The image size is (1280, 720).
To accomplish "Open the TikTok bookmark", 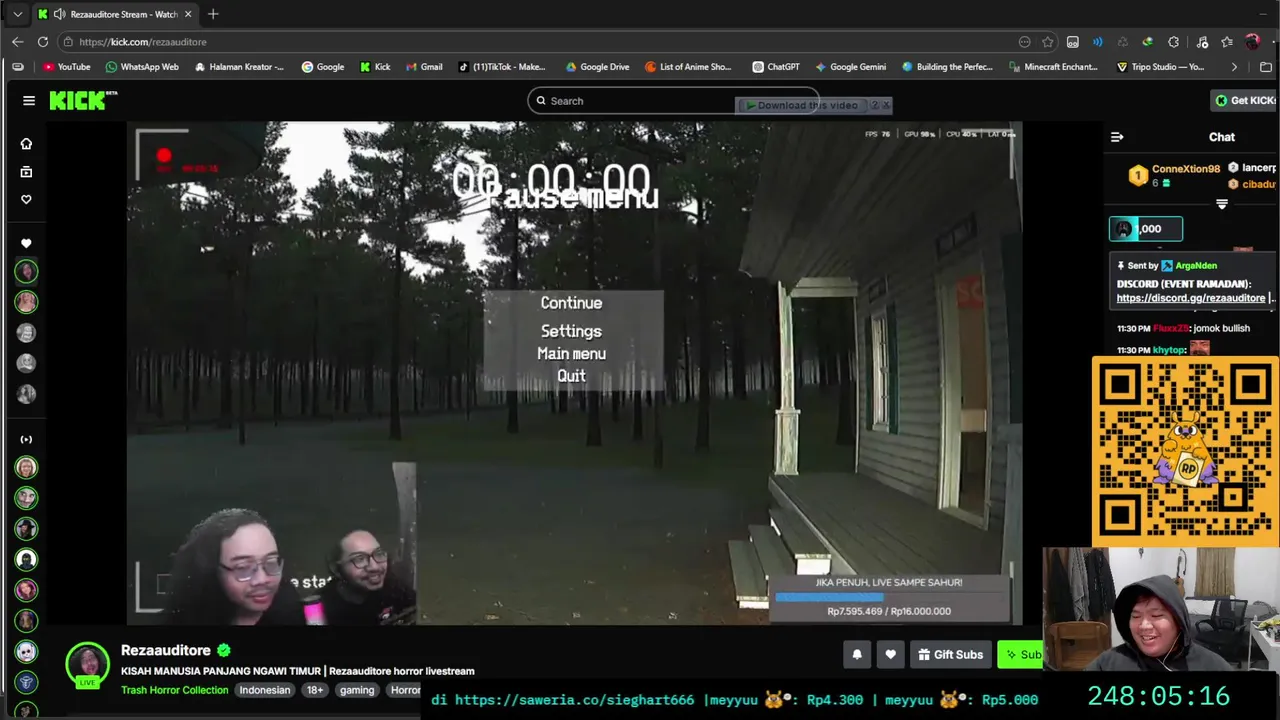I will pos(502,67).
